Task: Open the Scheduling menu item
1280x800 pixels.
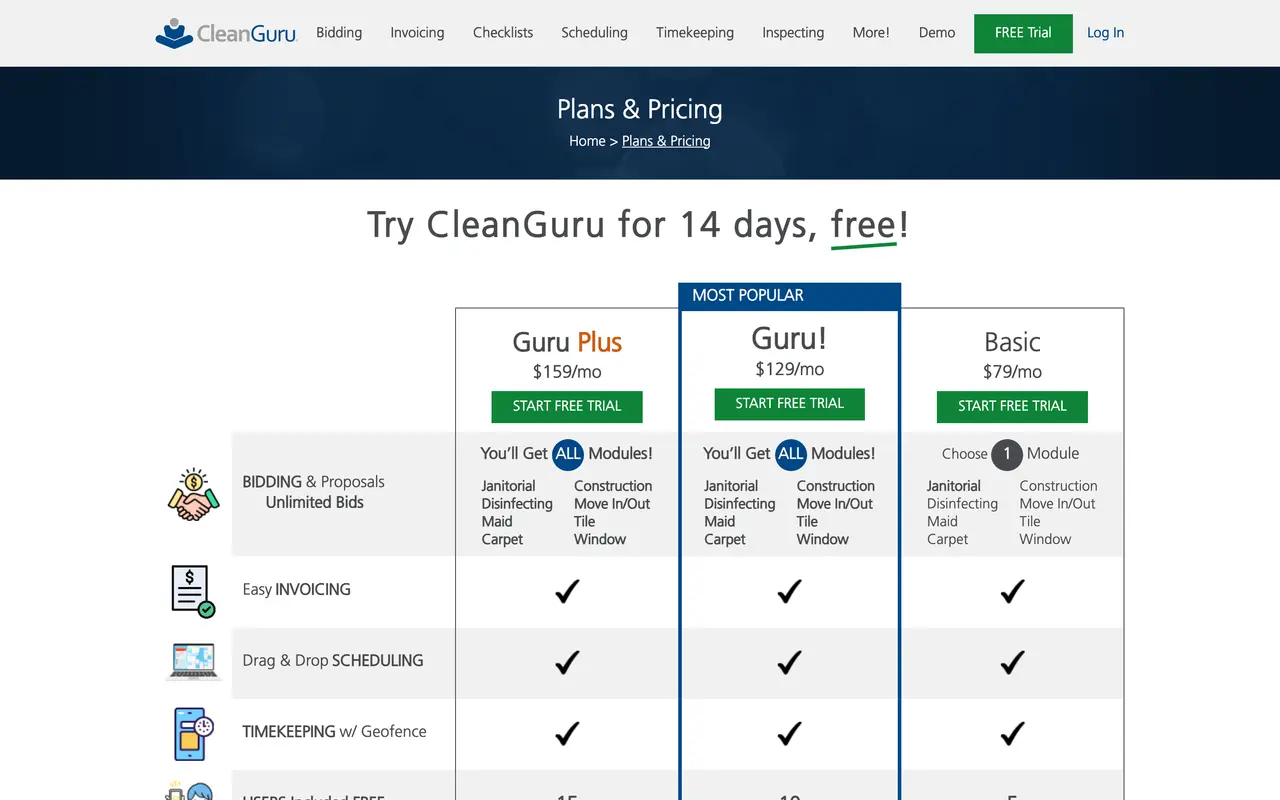Action: point(594,33)
